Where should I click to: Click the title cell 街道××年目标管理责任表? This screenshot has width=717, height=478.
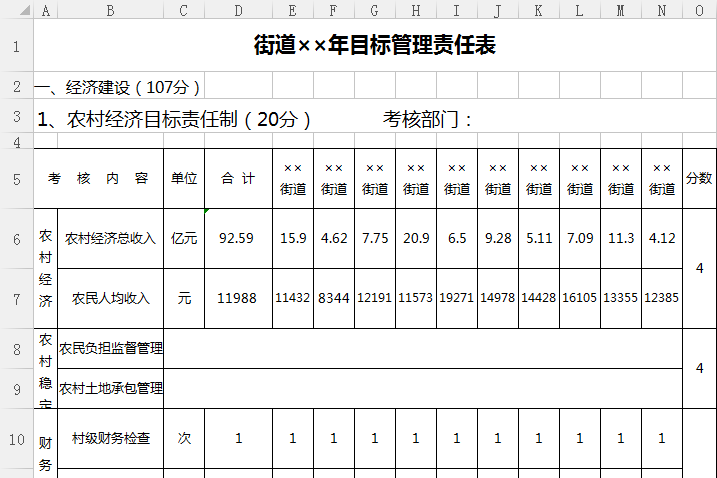coord(374,46)
